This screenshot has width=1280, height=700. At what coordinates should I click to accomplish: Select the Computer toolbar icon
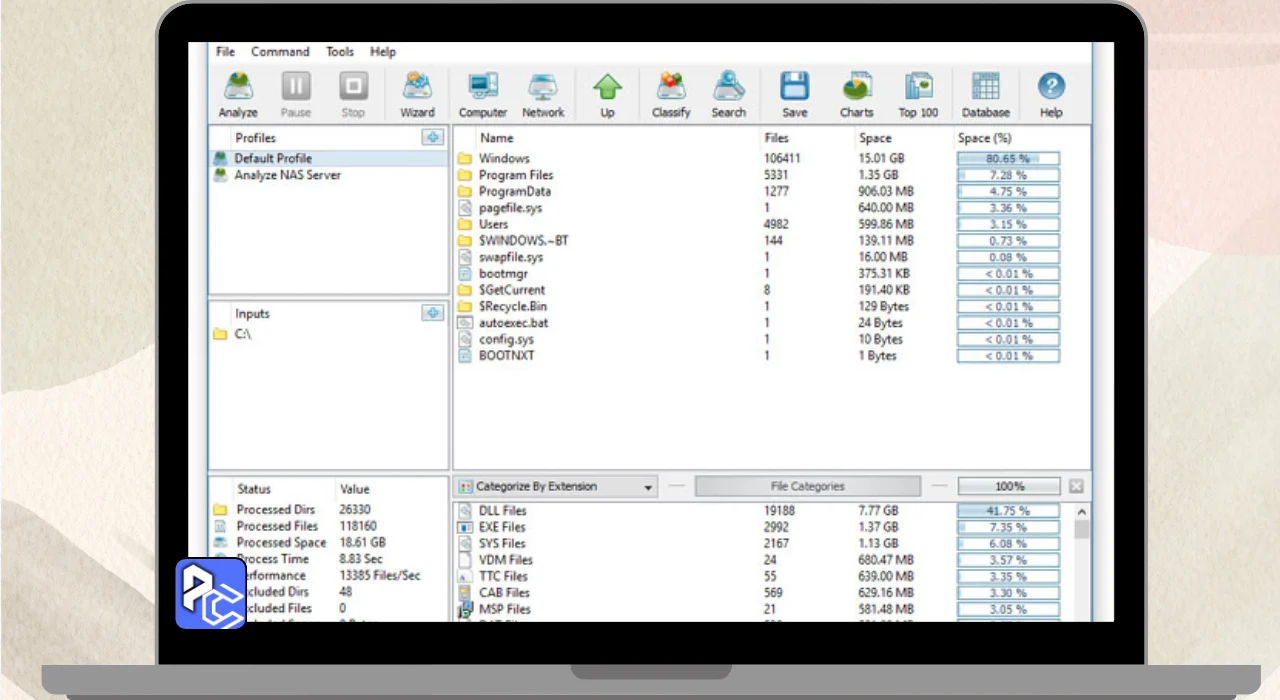(483, 94)
